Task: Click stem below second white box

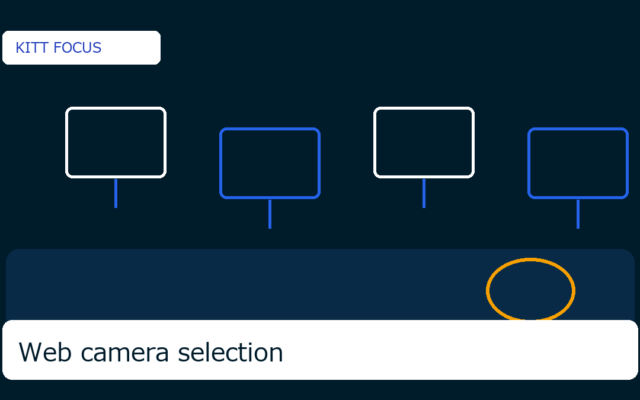Action: pos(424,193)
